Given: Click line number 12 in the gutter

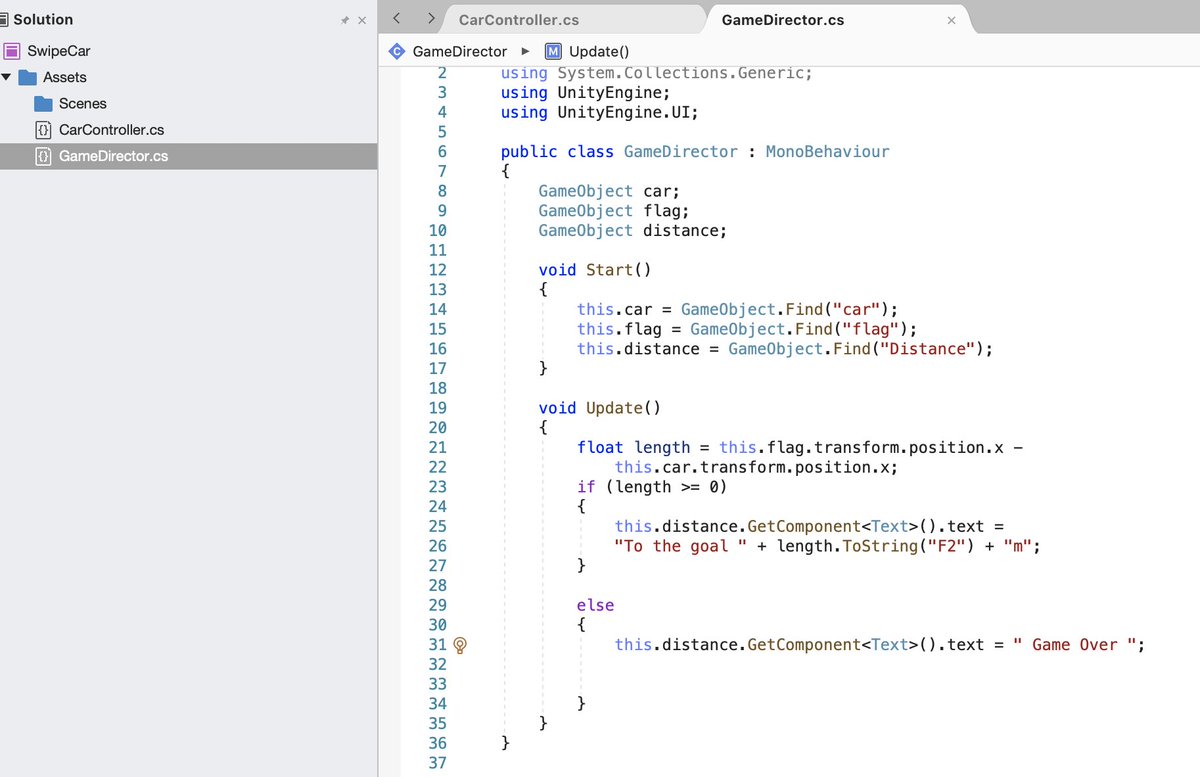Looking at the screenshot, I should point(437,270).
